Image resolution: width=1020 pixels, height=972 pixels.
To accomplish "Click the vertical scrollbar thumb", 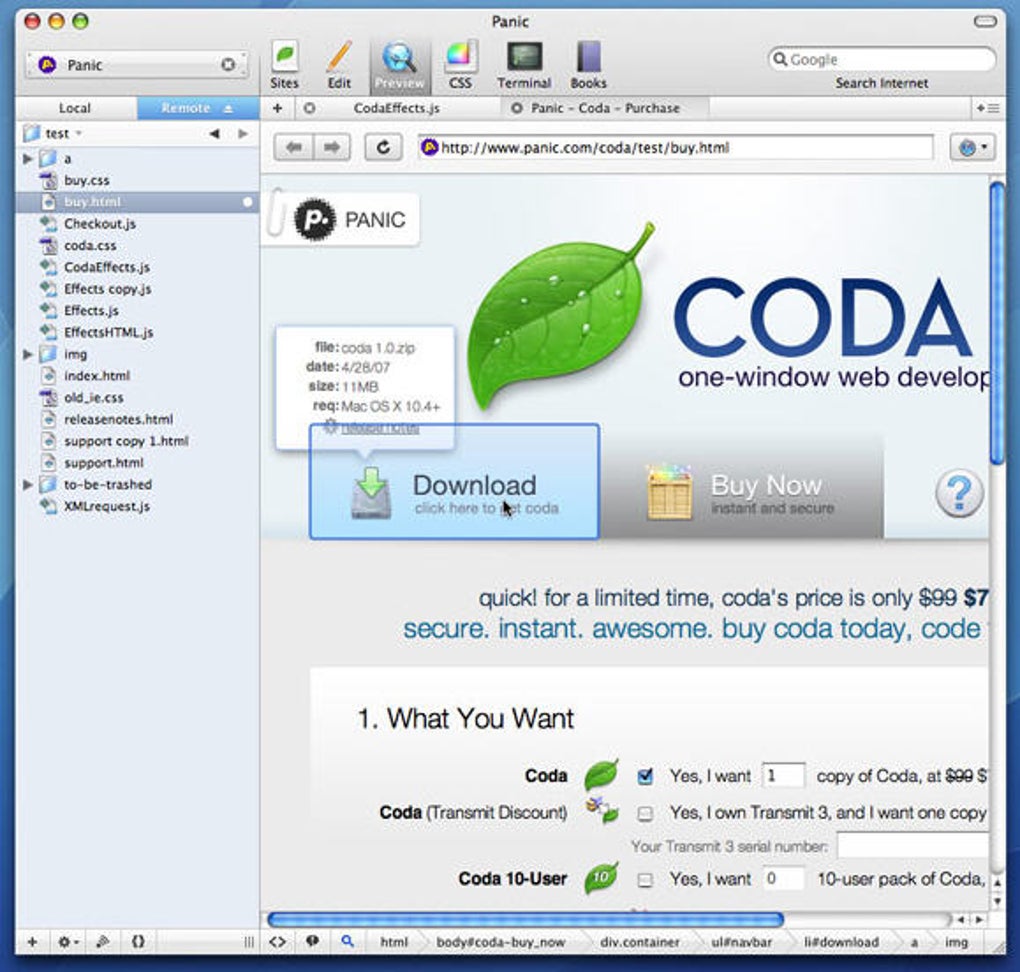I will pos(997,324).
